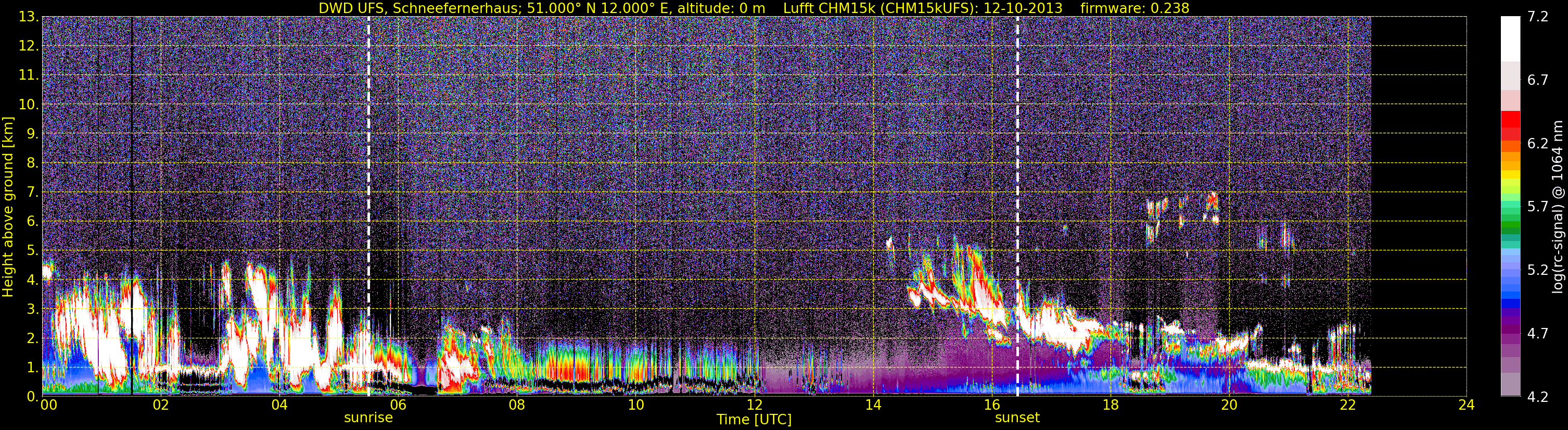Viewport: 1568px width, 430px height.
Task: Click the height axis tick label 13
Action: (29, 17)
